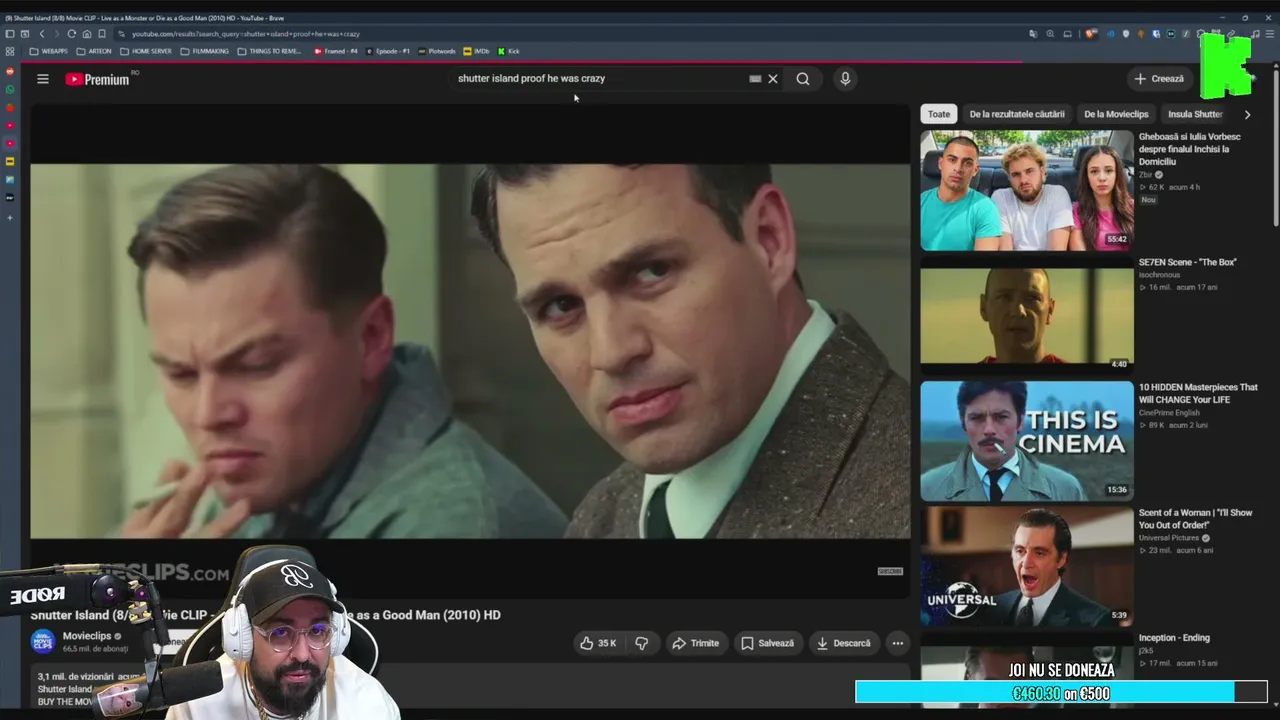Add a new sidebar item with plus
Viewport: 1280px width, 720px height.
pyautogui.click(x=10, y=217)
